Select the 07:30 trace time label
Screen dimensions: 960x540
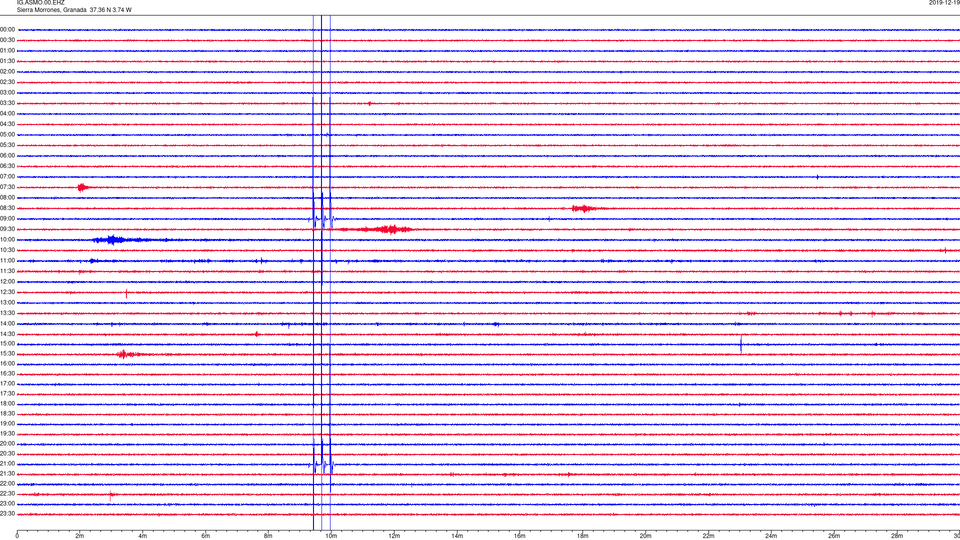click(x=8, y=187)
